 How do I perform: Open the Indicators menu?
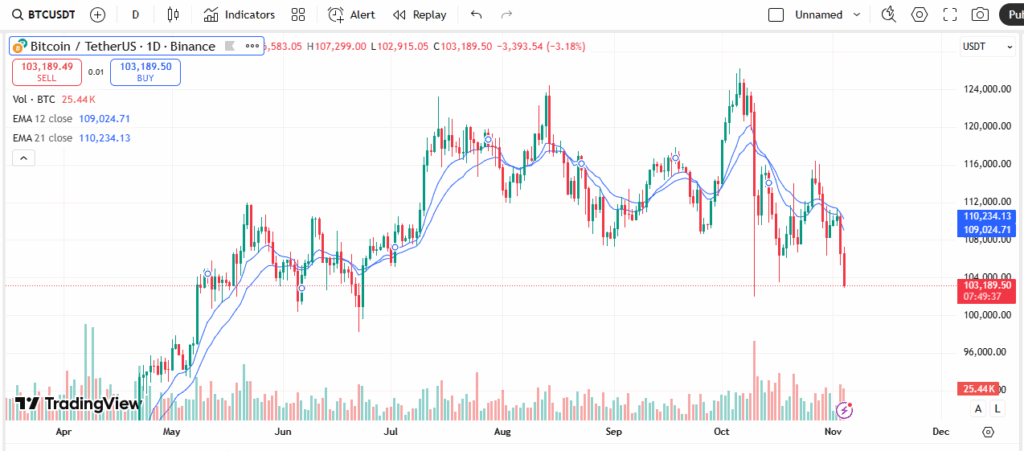pos(239,15)
